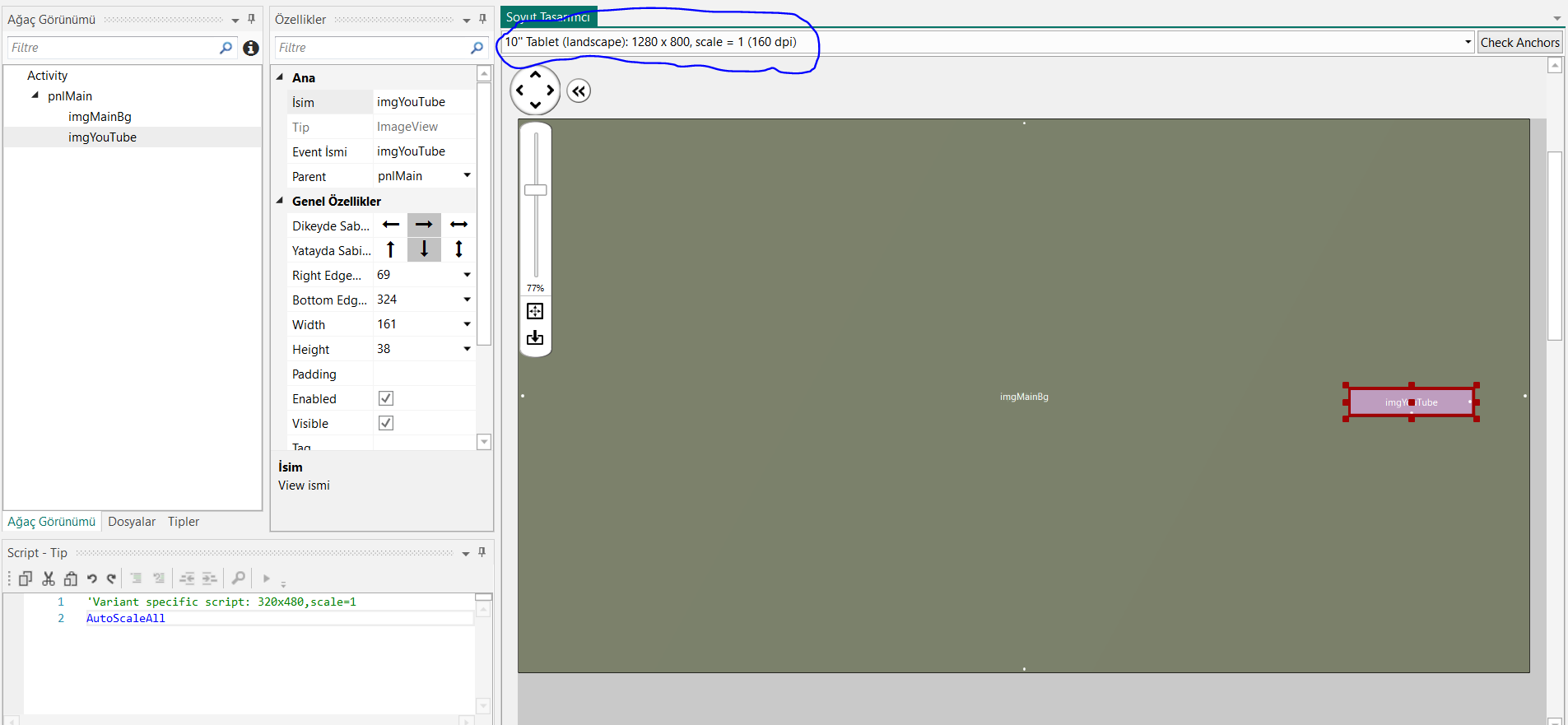Viewport: 1568px width, 725px height.
Task: Open the Height value dropdown
Action: pyautogui.click(x=467, y=349)
